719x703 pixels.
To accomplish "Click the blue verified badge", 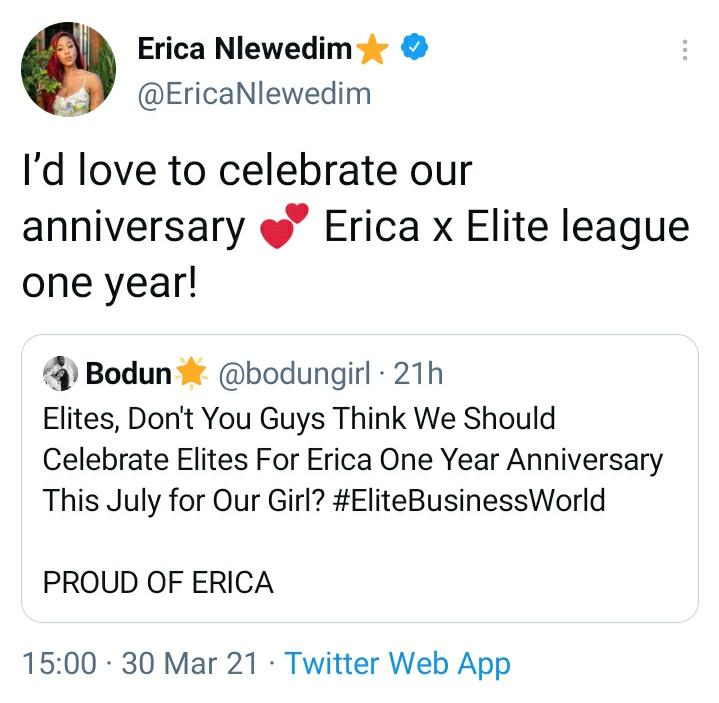I will pos(414,48).
